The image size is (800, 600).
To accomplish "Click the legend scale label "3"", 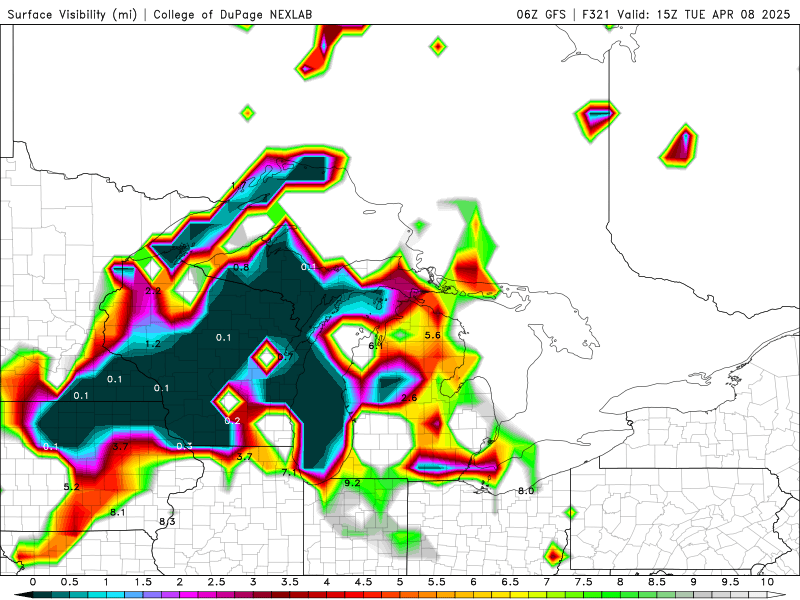I will click(x=253, y=582).
